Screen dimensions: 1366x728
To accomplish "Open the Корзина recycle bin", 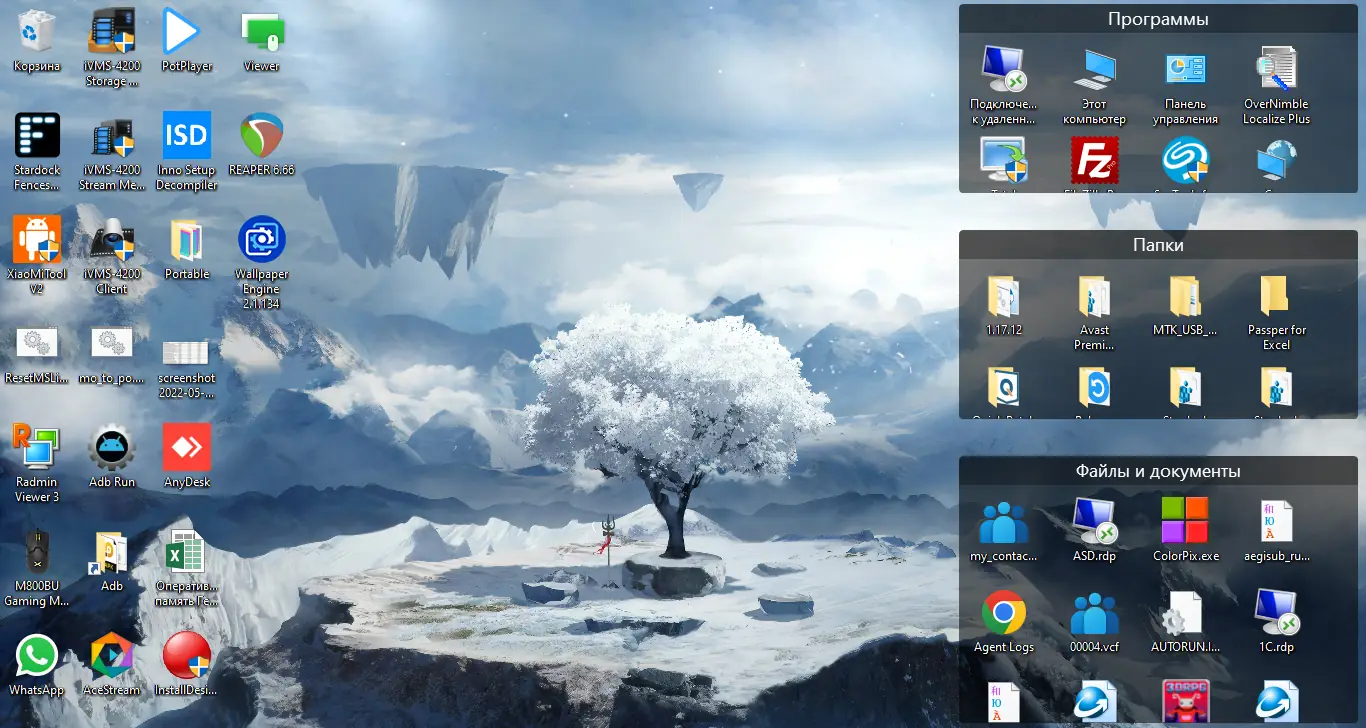I will (36, 20).
